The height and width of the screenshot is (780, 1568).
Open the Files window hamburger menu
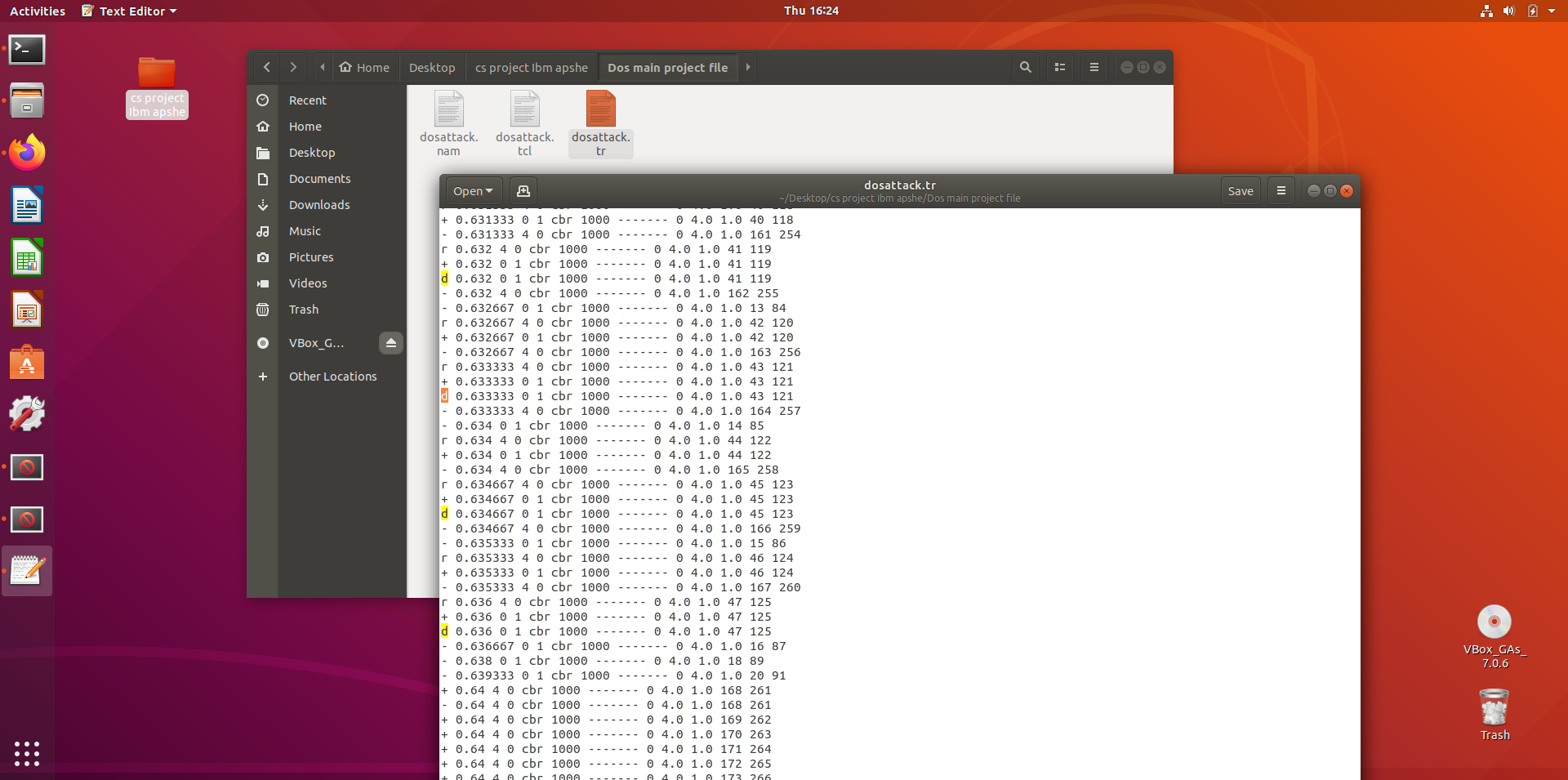(x=1094, y=67)
